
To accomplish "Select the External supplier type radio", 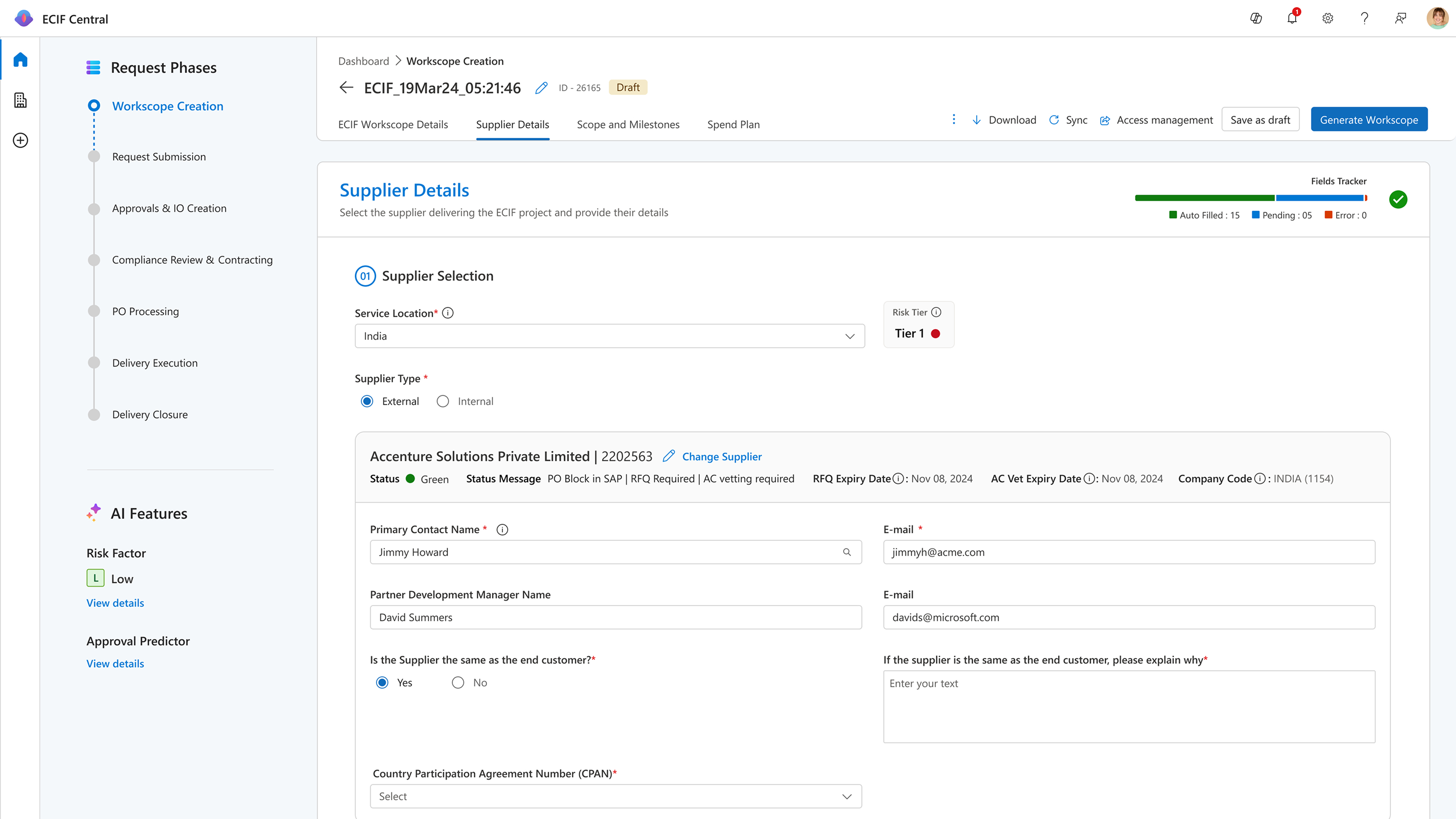I will tap(367, 401).
